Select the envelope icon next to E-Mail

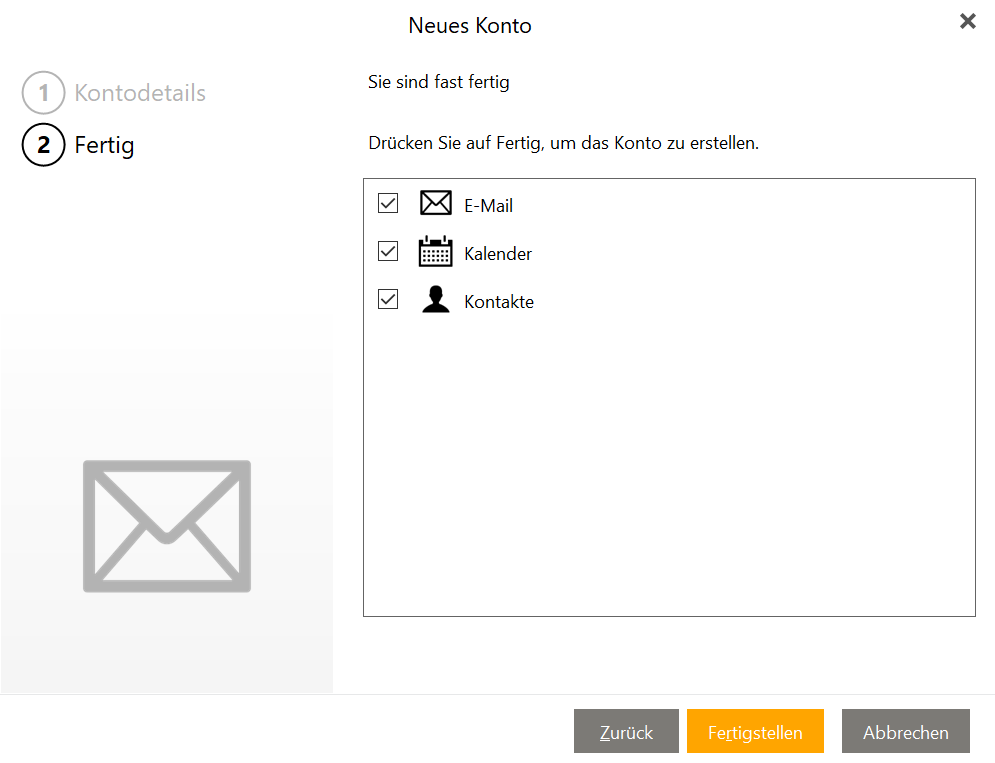[x=435, y=203]
